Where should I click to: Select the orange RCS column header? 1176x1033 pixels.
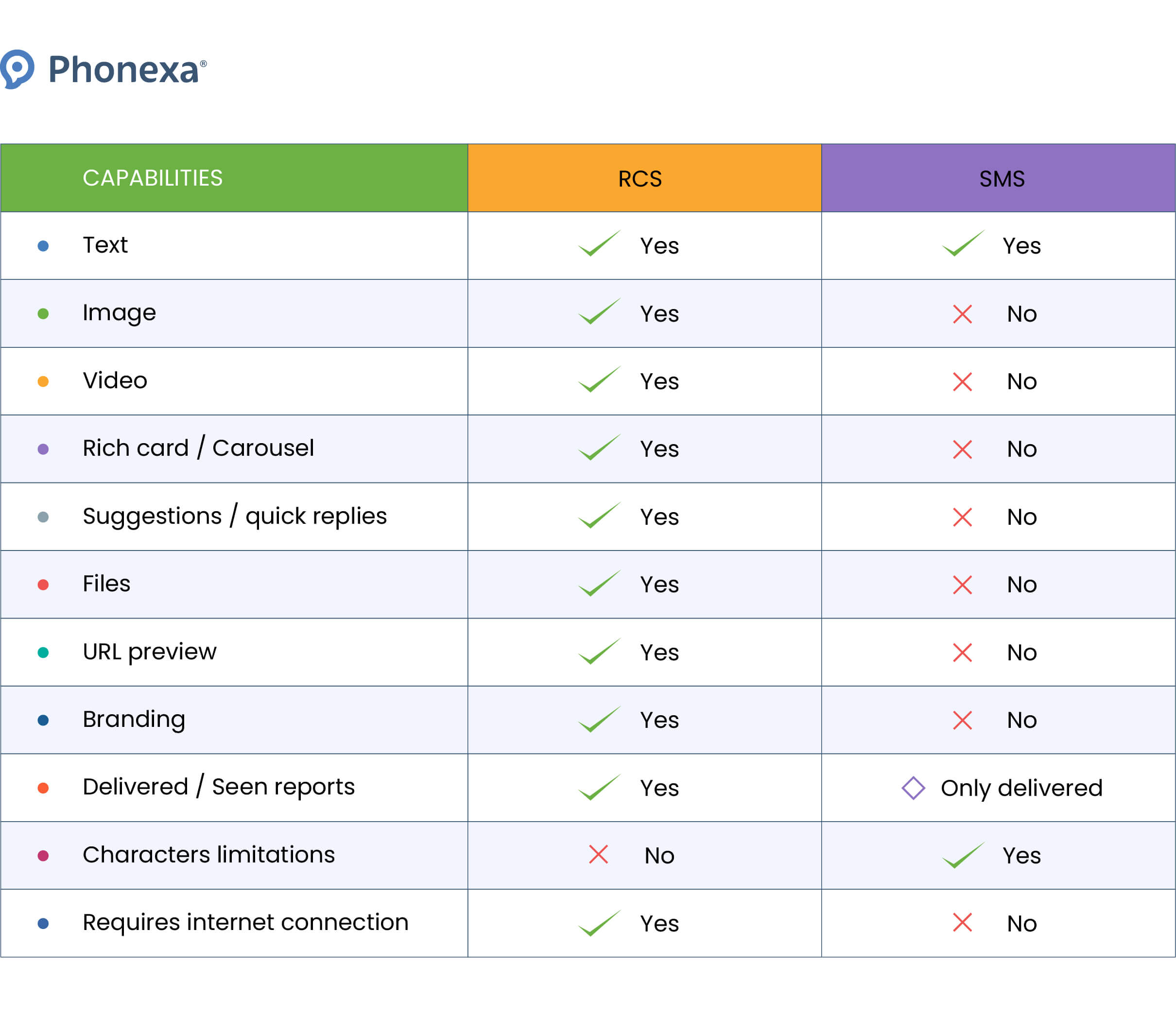(640, 179)
